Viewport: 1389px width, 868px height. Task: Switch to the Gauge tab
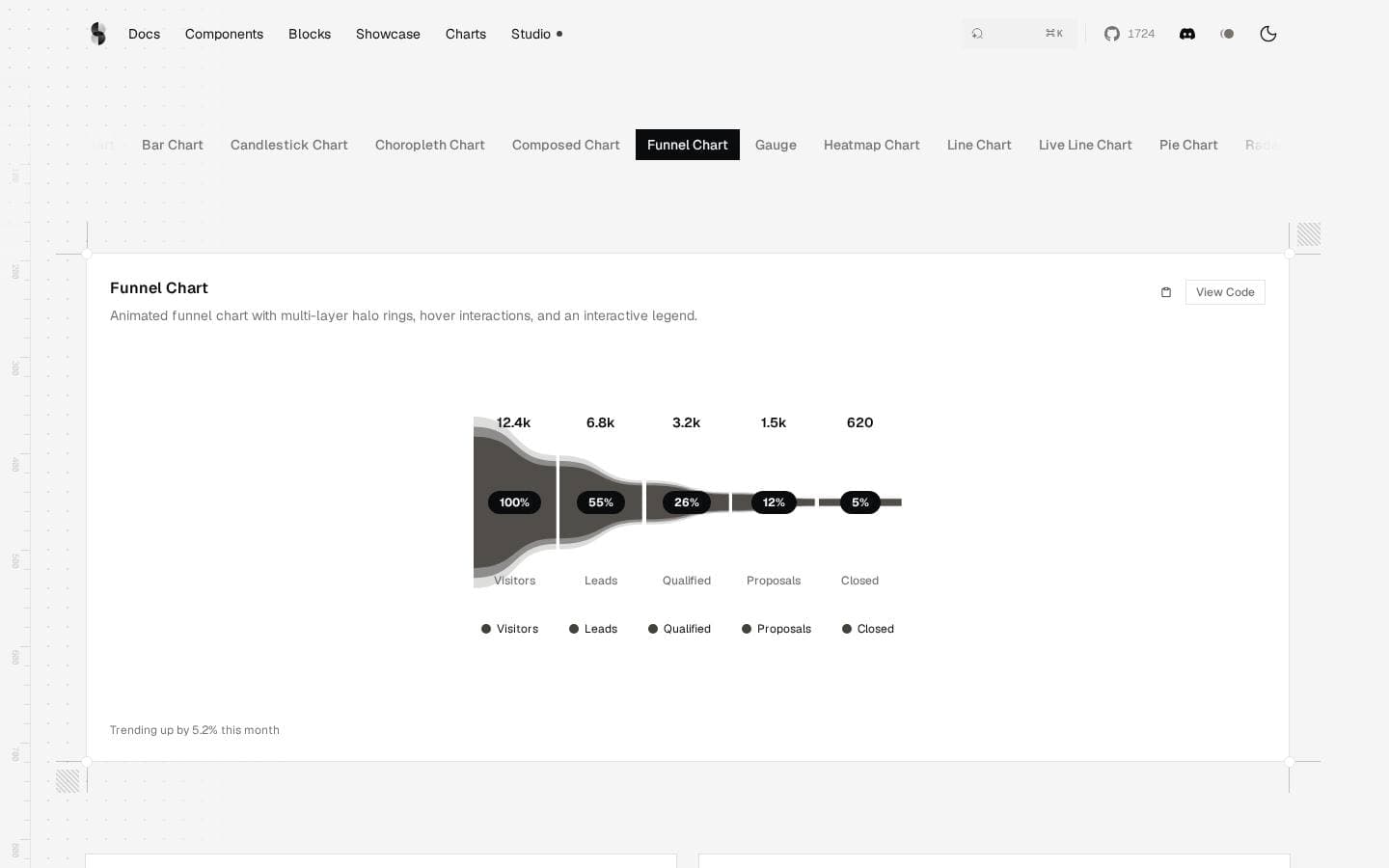tap(776, 145)
